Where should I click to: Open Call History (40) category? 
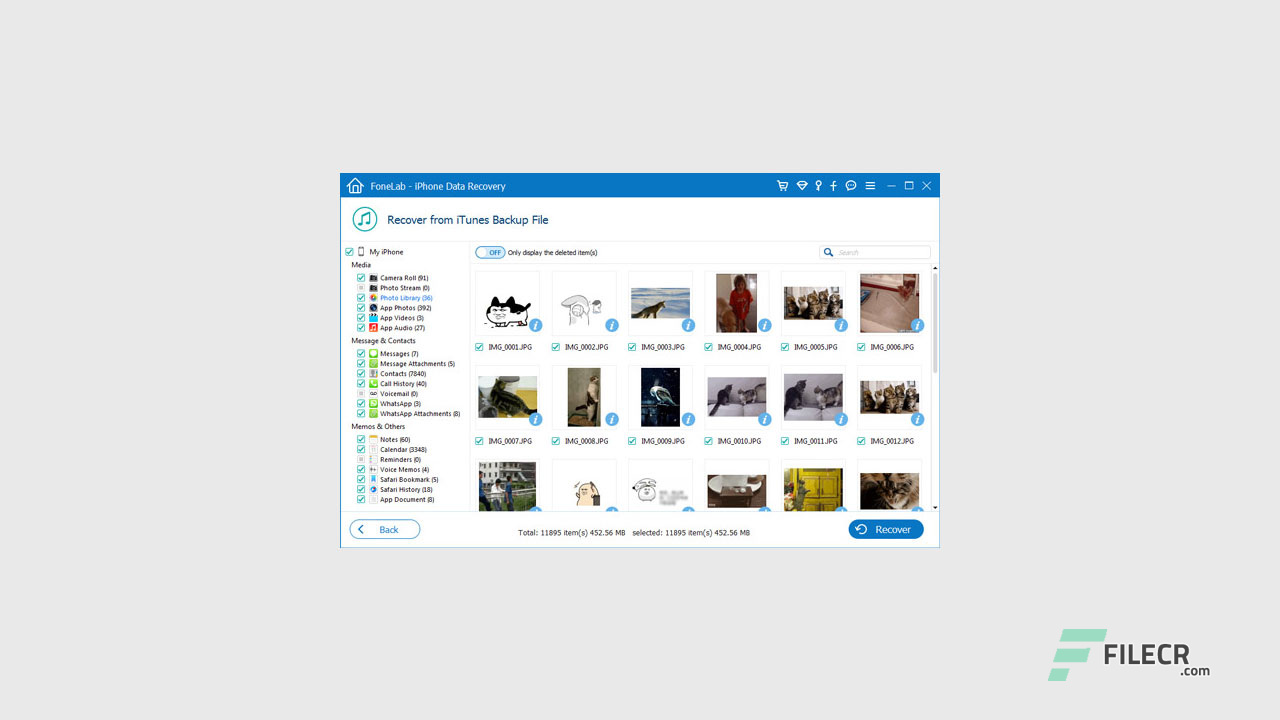403,384
